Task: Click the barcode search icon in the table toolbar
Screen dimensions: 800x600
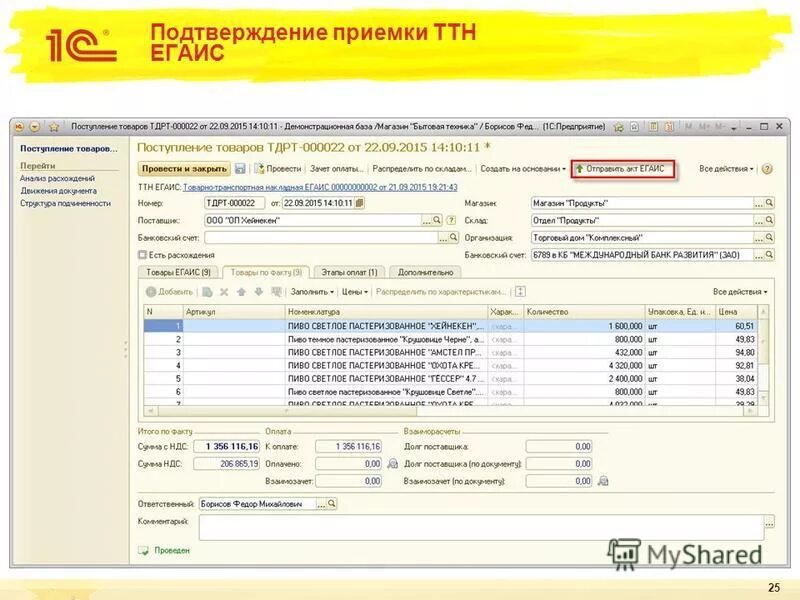Action: (276, 292)
